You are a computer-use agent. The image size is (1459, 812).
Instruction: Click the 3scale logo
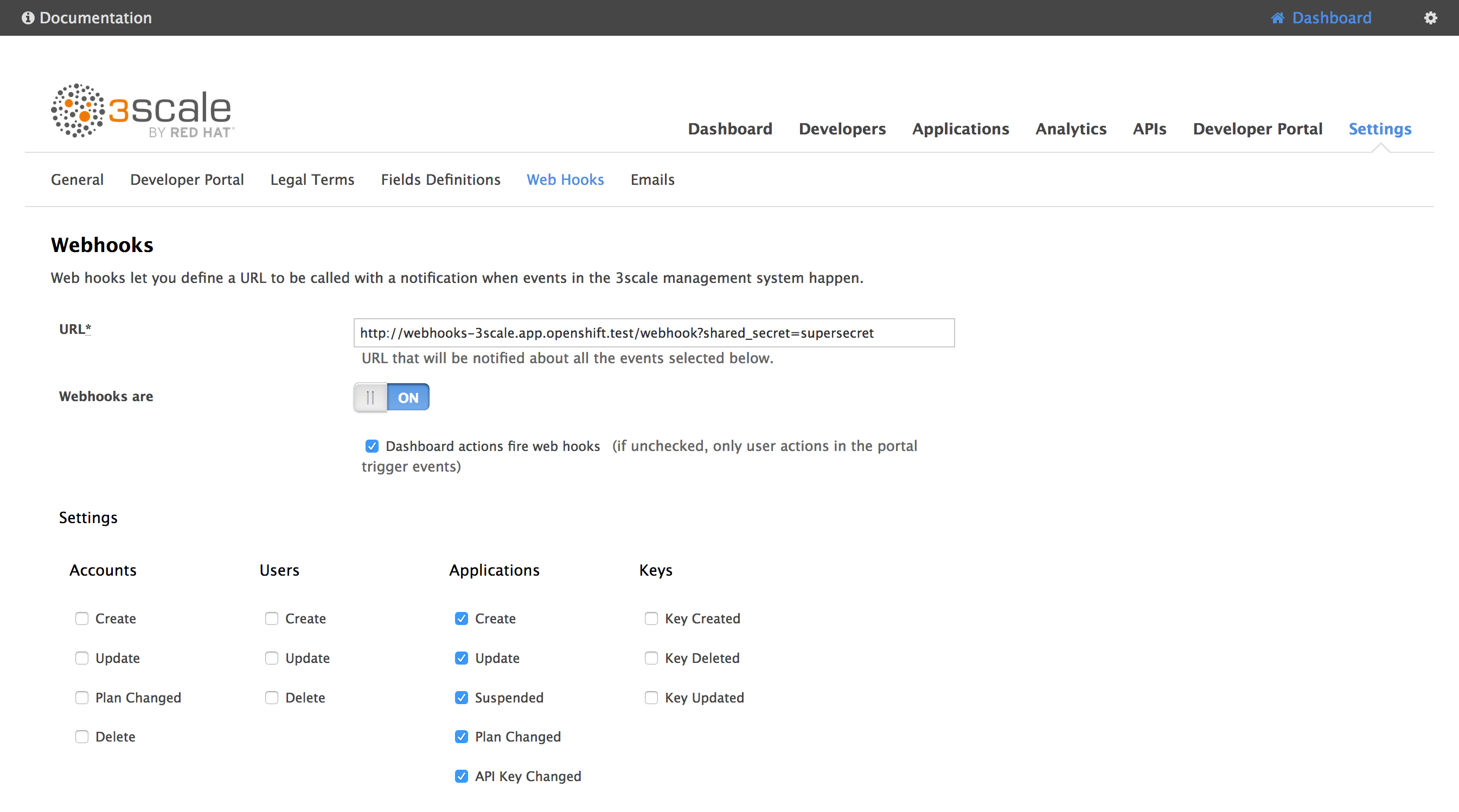pyautogui.click(x=142, y=111)
